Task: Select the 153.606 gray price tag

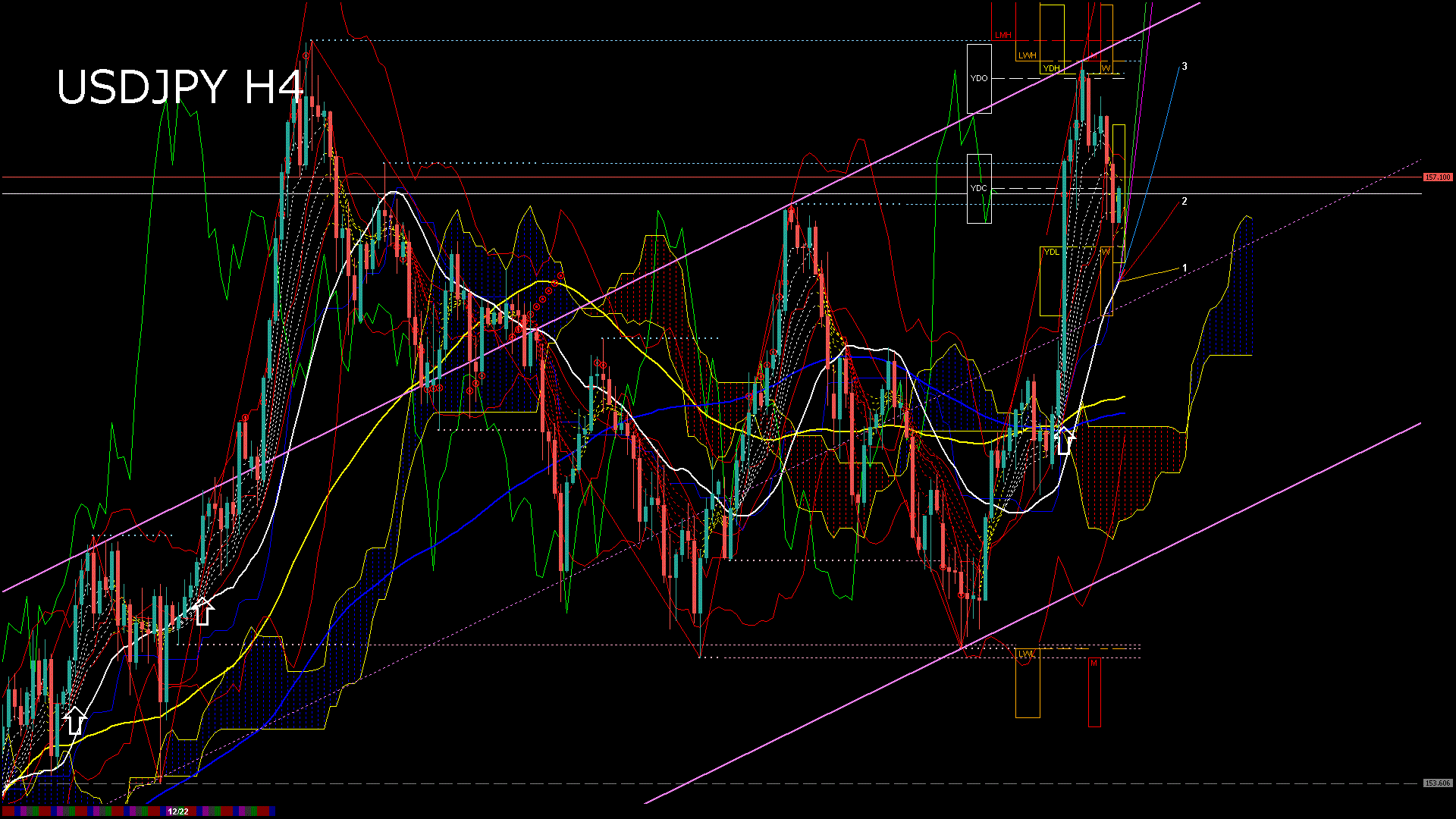Action: point(1437,783)
